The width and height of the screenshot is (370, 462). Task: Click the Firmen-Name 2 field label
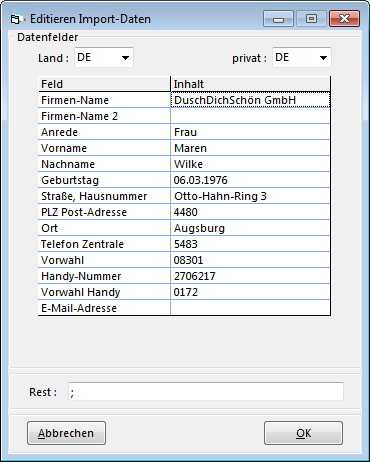point(104,116)
